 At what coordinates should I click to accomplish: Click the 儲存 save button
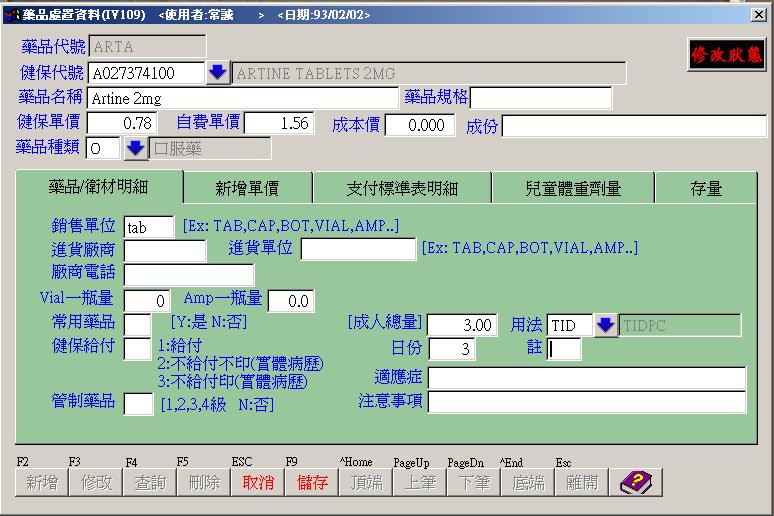click(x=312, y=482)
